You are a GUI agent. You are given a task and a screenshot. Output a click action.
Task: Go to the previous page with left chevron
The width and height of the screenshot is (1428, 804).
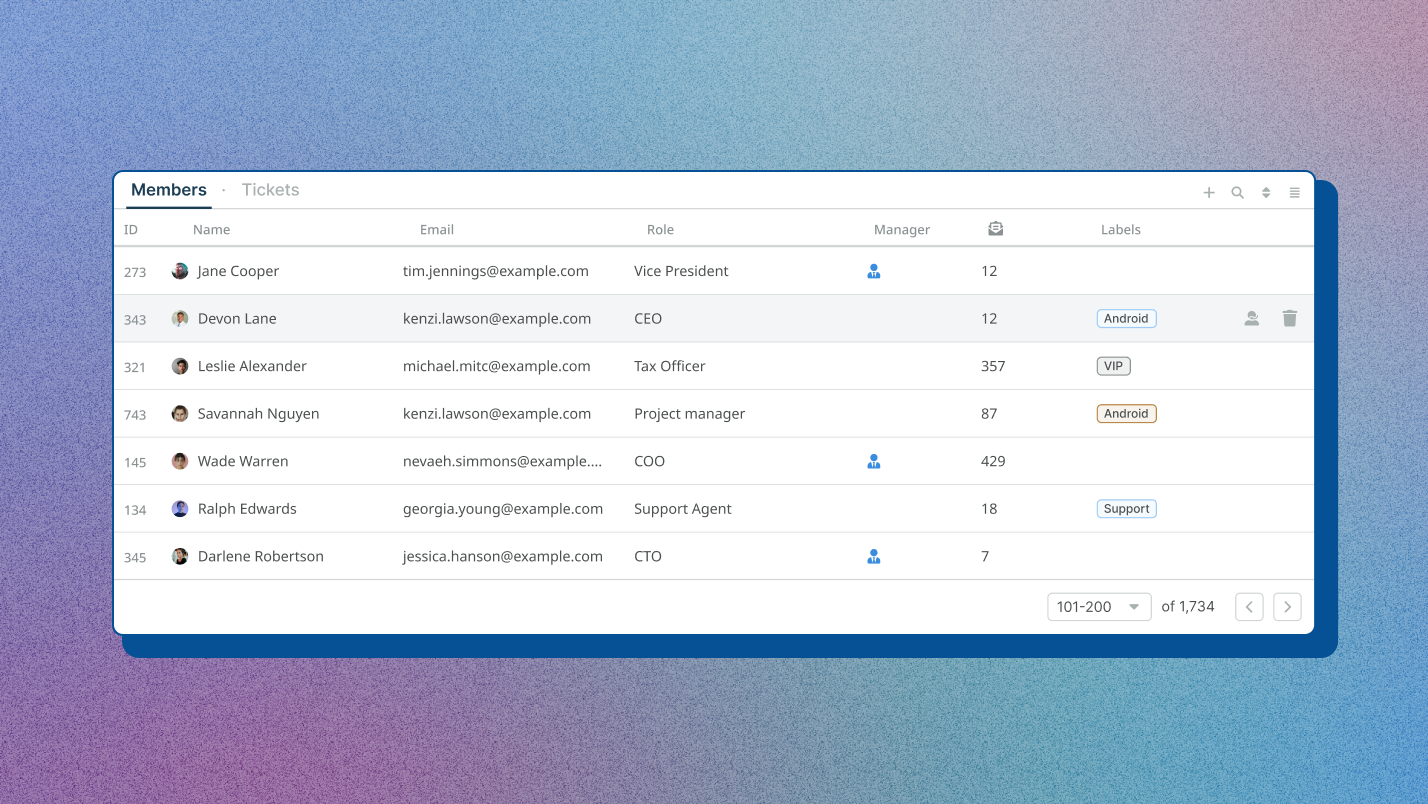click(1249, 606)
